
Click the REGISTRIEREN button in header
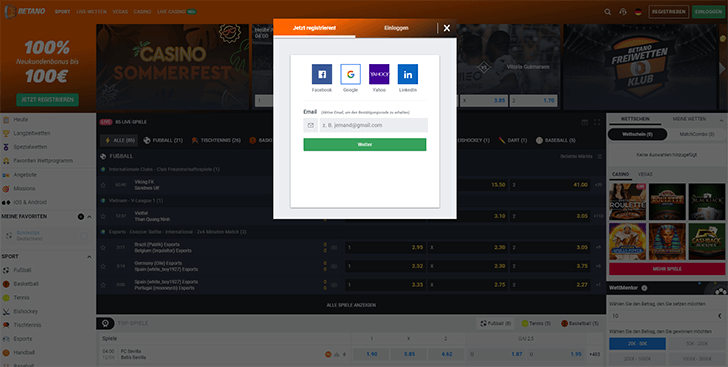tap(669, 12)
